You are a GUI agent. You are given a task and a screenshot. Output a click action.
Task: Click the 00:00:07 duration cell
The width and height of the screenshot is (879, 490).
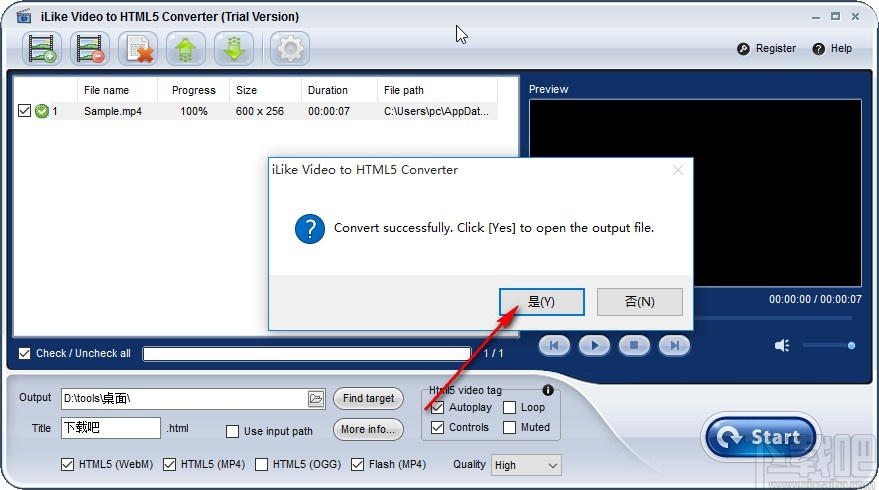coord(329,111)
